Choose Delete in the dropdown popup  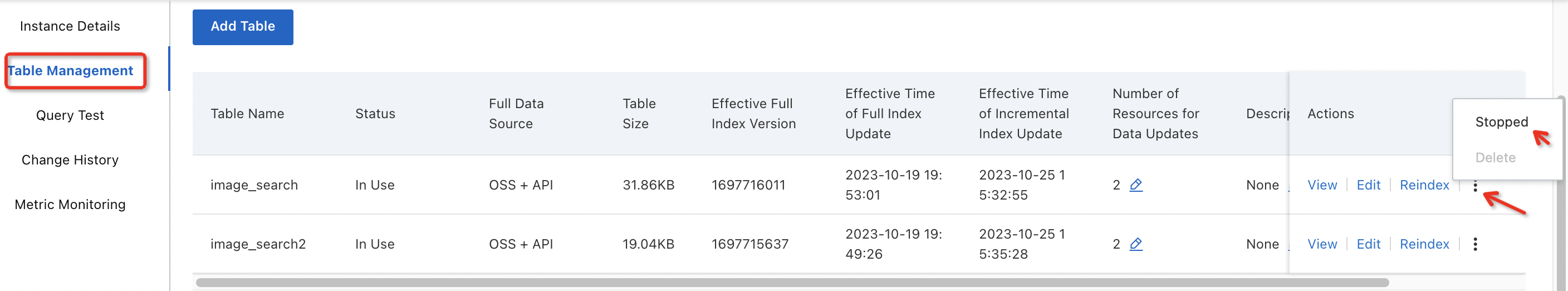click(1495, 158)
